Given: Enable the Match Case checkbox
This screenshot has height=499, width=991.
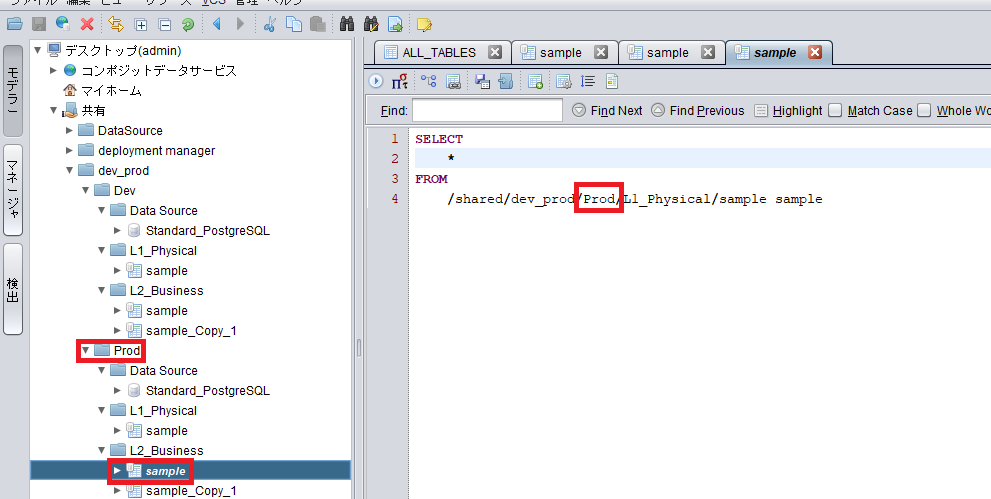Looking at the screenshot, I should click(x=836, y=111).
